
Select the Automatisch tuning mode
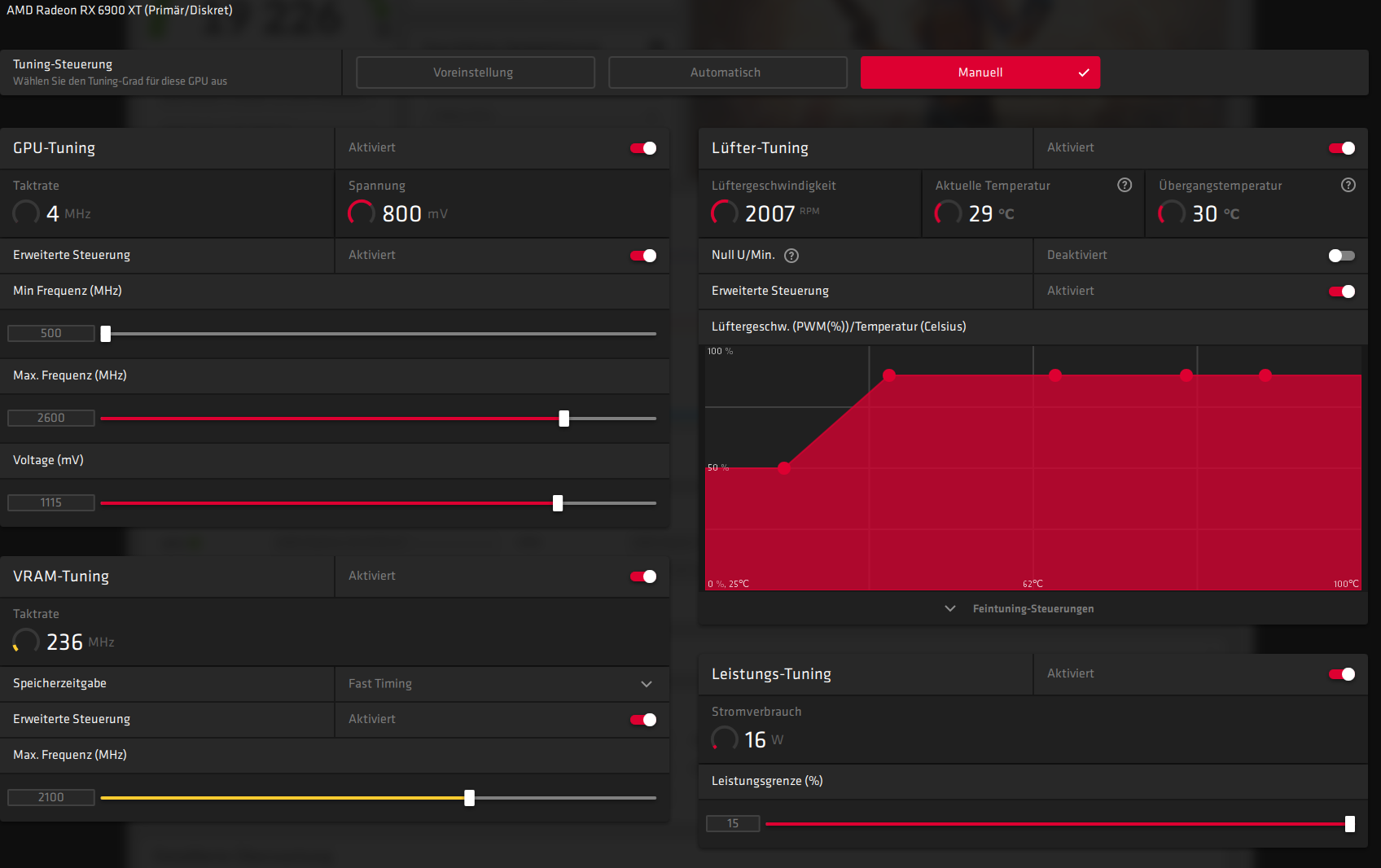[728, 72]
